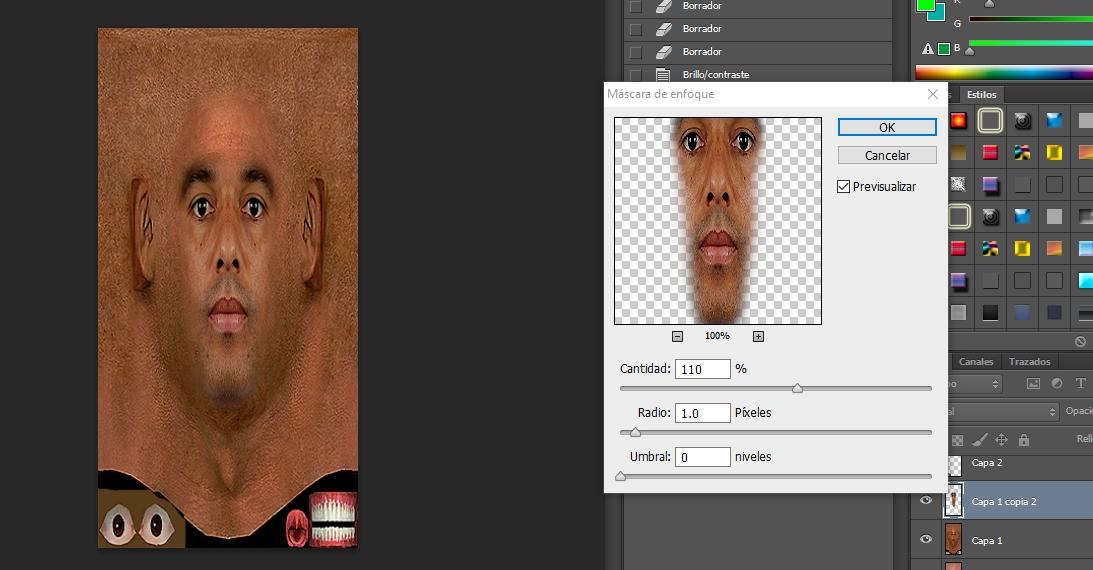Select the pixel layer filter icon
Screen dimensions: 1093x570
point(1034,383)
